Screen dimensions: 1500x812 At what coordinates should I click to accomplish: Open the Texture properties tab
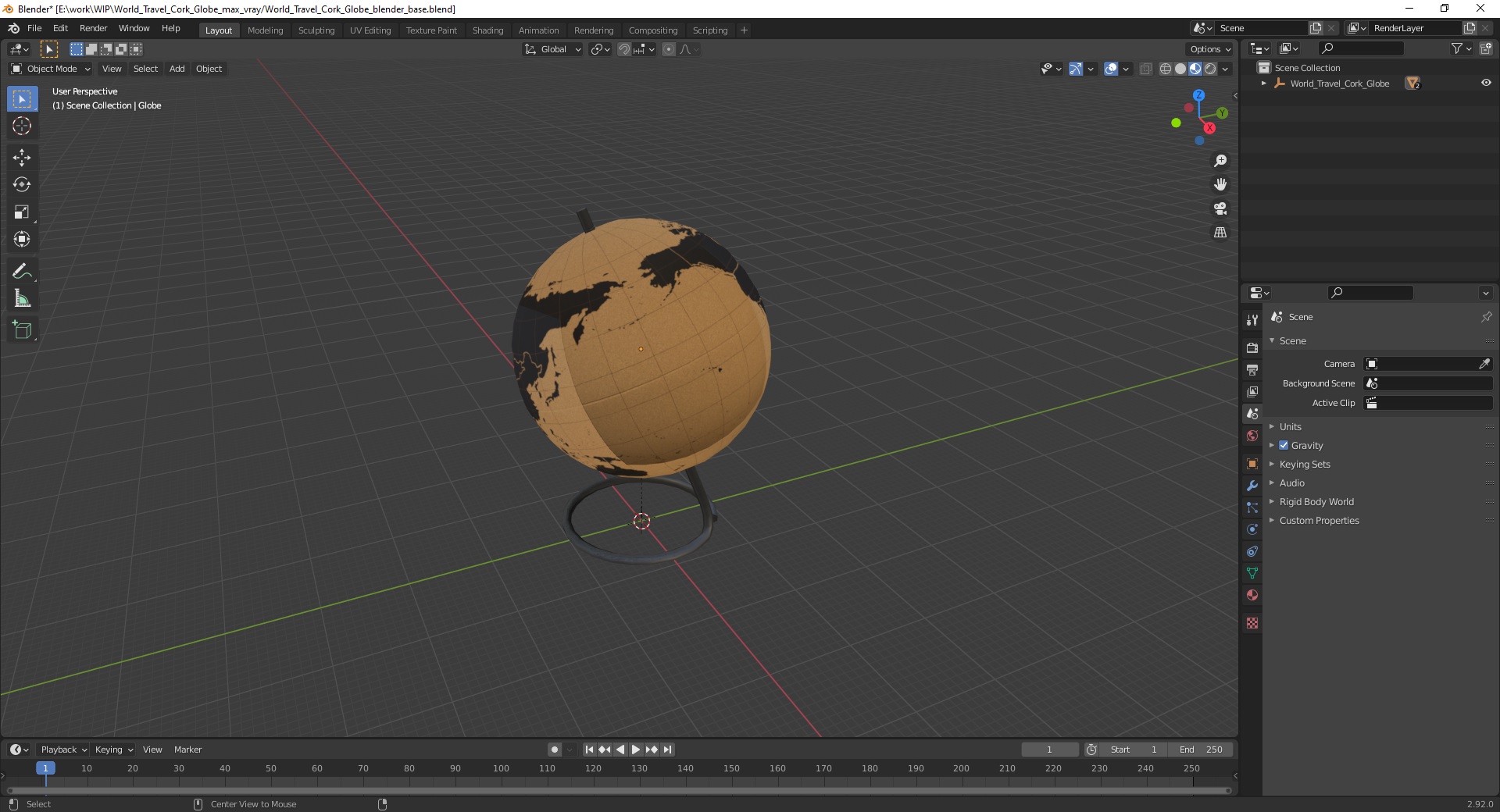tap(1252, 623)
